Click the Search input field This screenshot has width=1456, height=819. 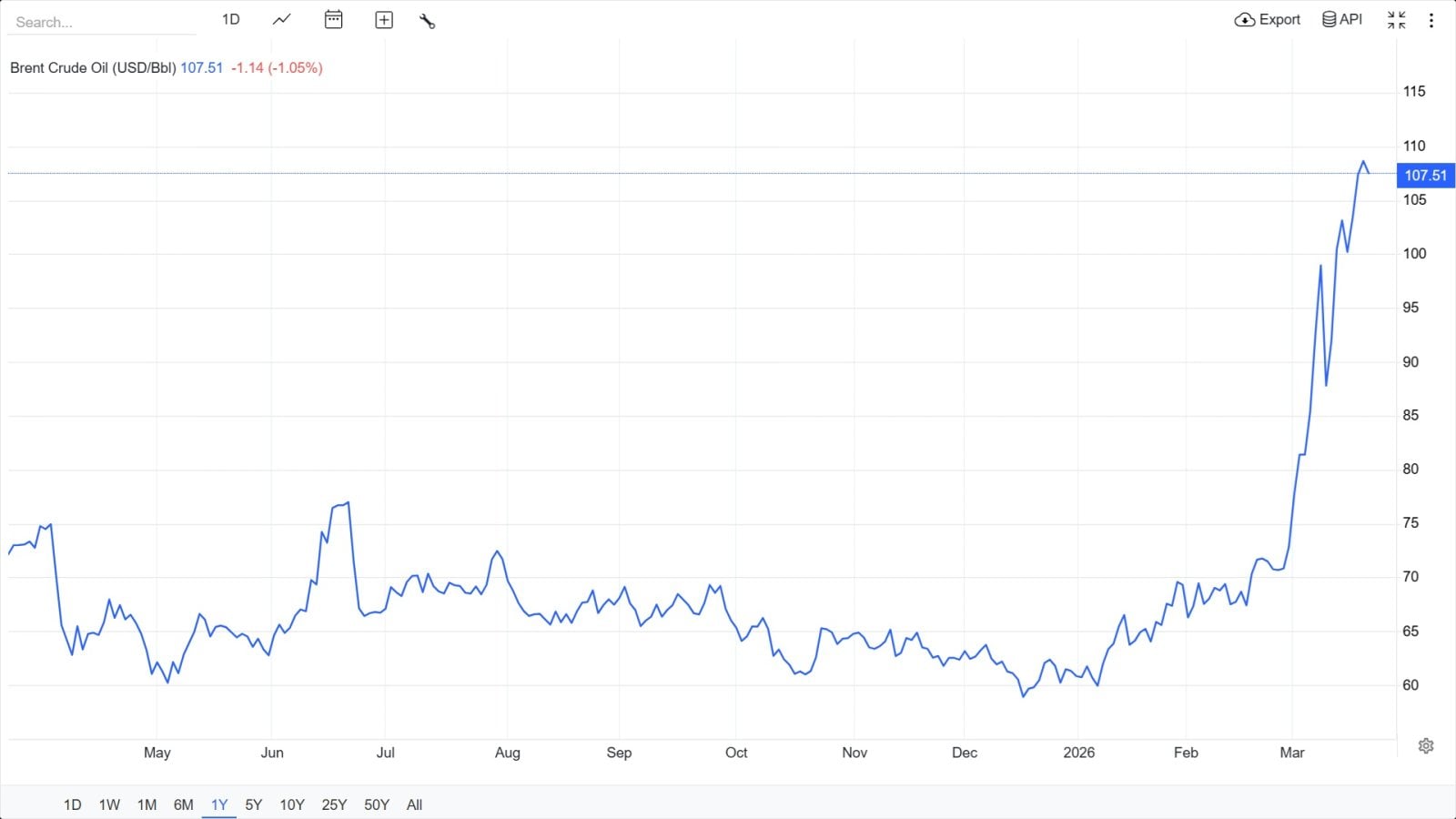click(x=104, y=22)
